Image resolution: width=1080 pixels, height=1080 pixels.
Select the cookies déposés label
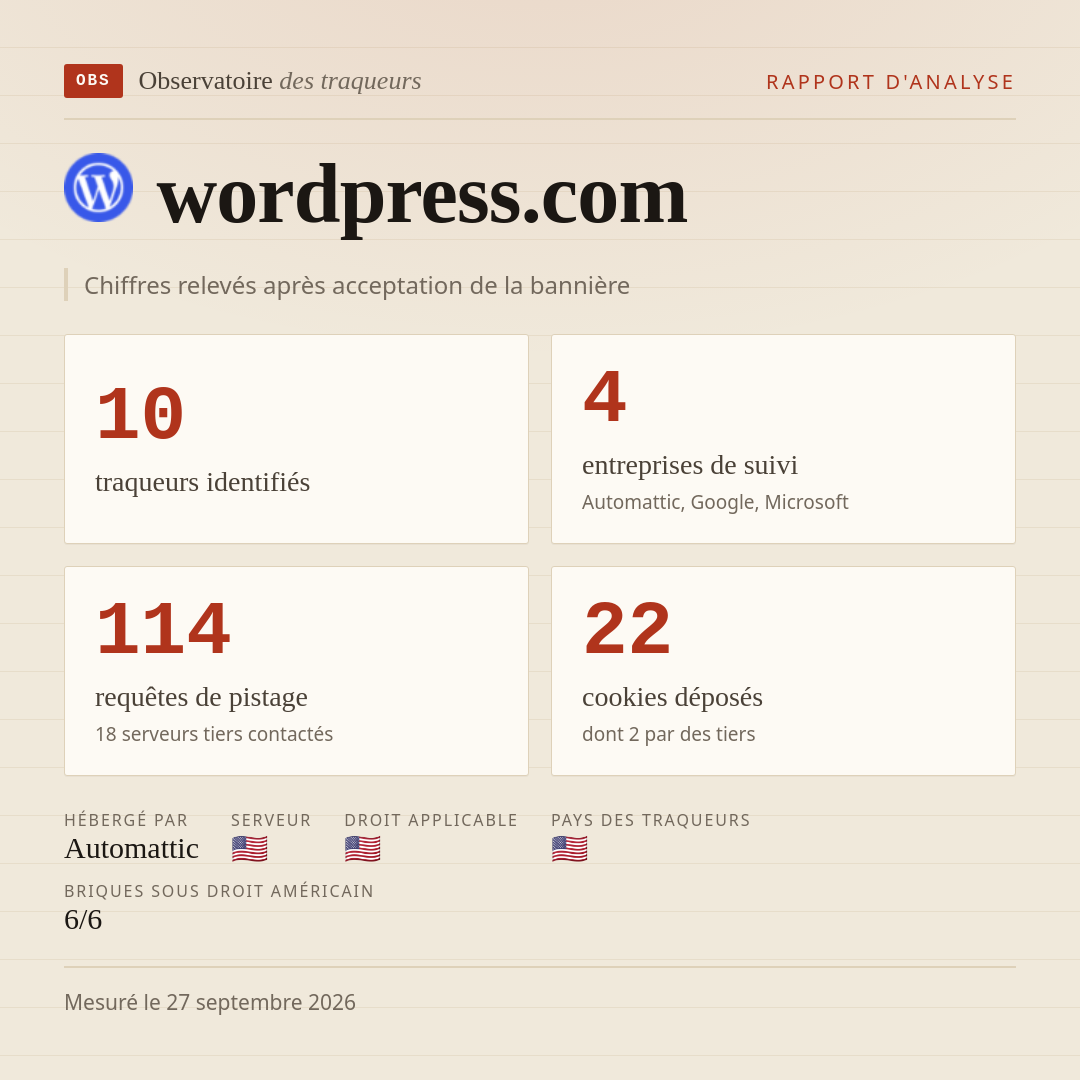coord(672,697)
